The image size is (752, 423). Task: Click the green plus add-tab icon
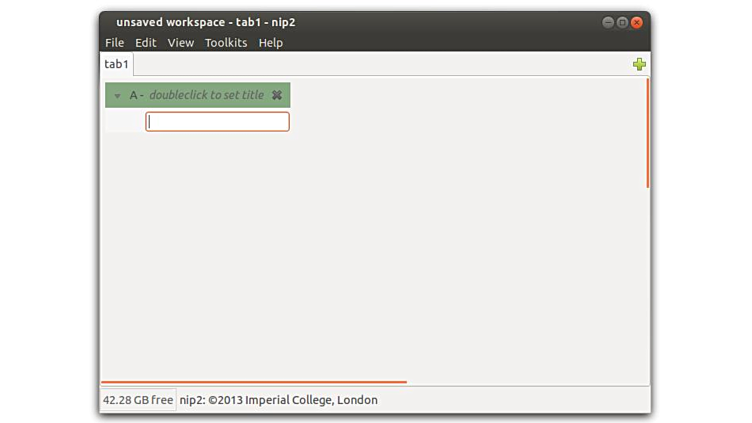[x=639, y=64]
